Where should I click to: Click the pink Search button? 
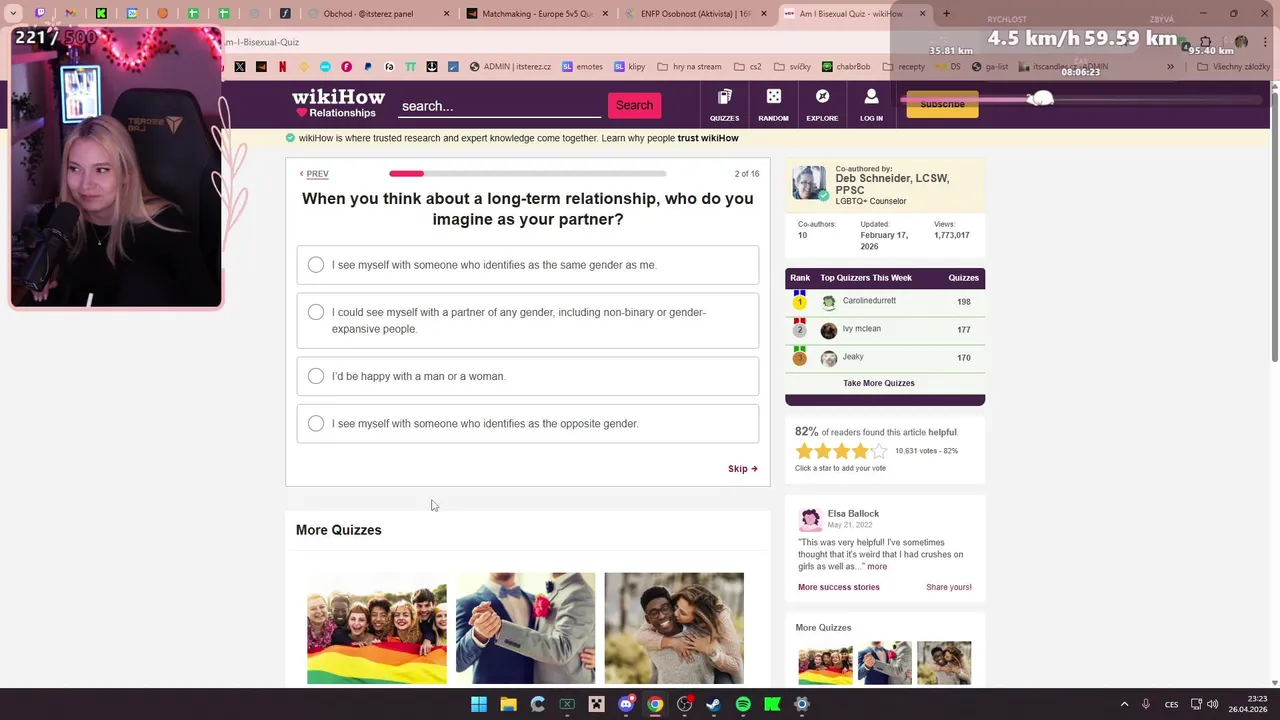[634, 105]
